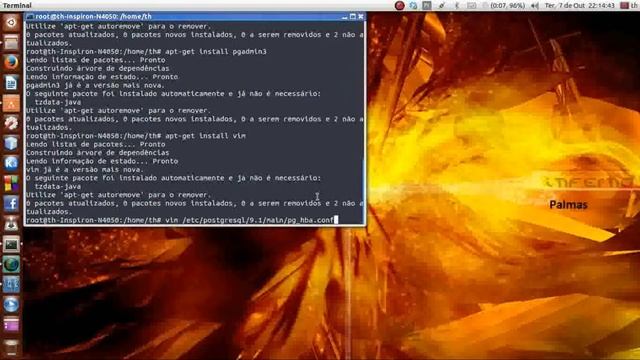Image resolution: width=640 pixels, height=360 pixels.
Task: Maximize the terminal window
Action: (353, 17)
